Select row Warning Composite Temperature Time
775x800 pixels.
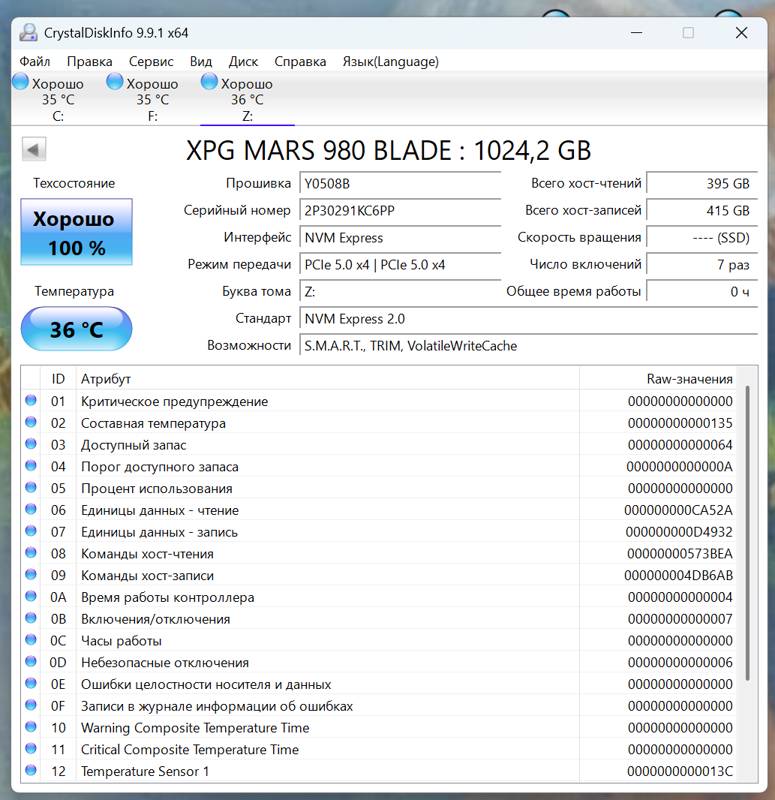click(379, 728)
